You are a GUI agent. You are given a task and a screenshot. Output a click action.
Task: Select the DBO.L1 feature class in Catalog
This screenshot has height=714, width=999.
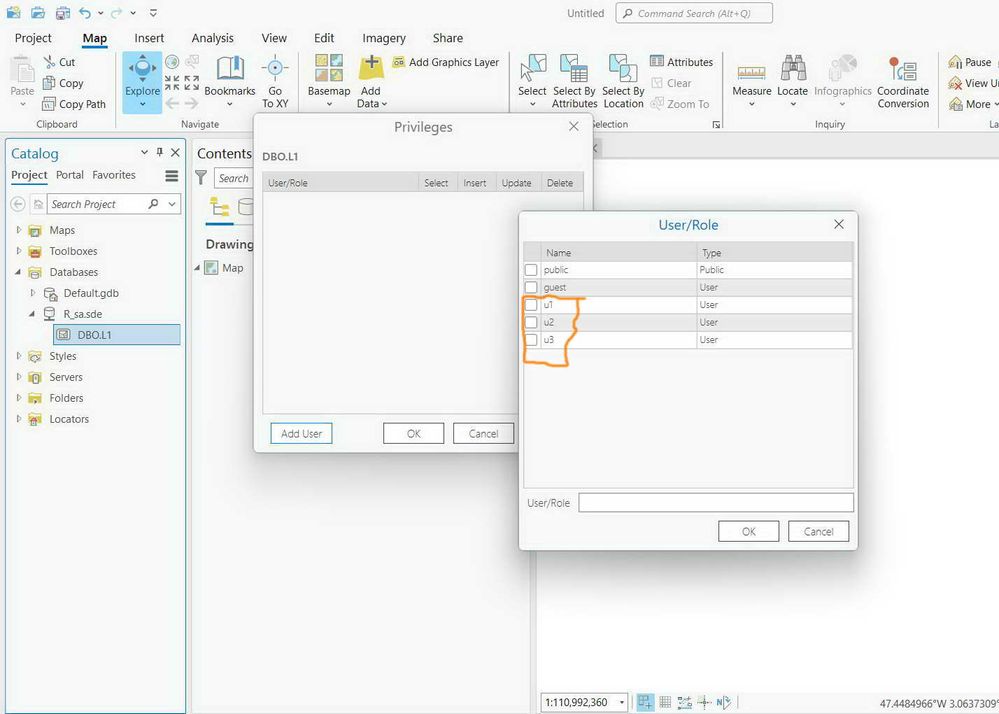(x=117, y=335)
